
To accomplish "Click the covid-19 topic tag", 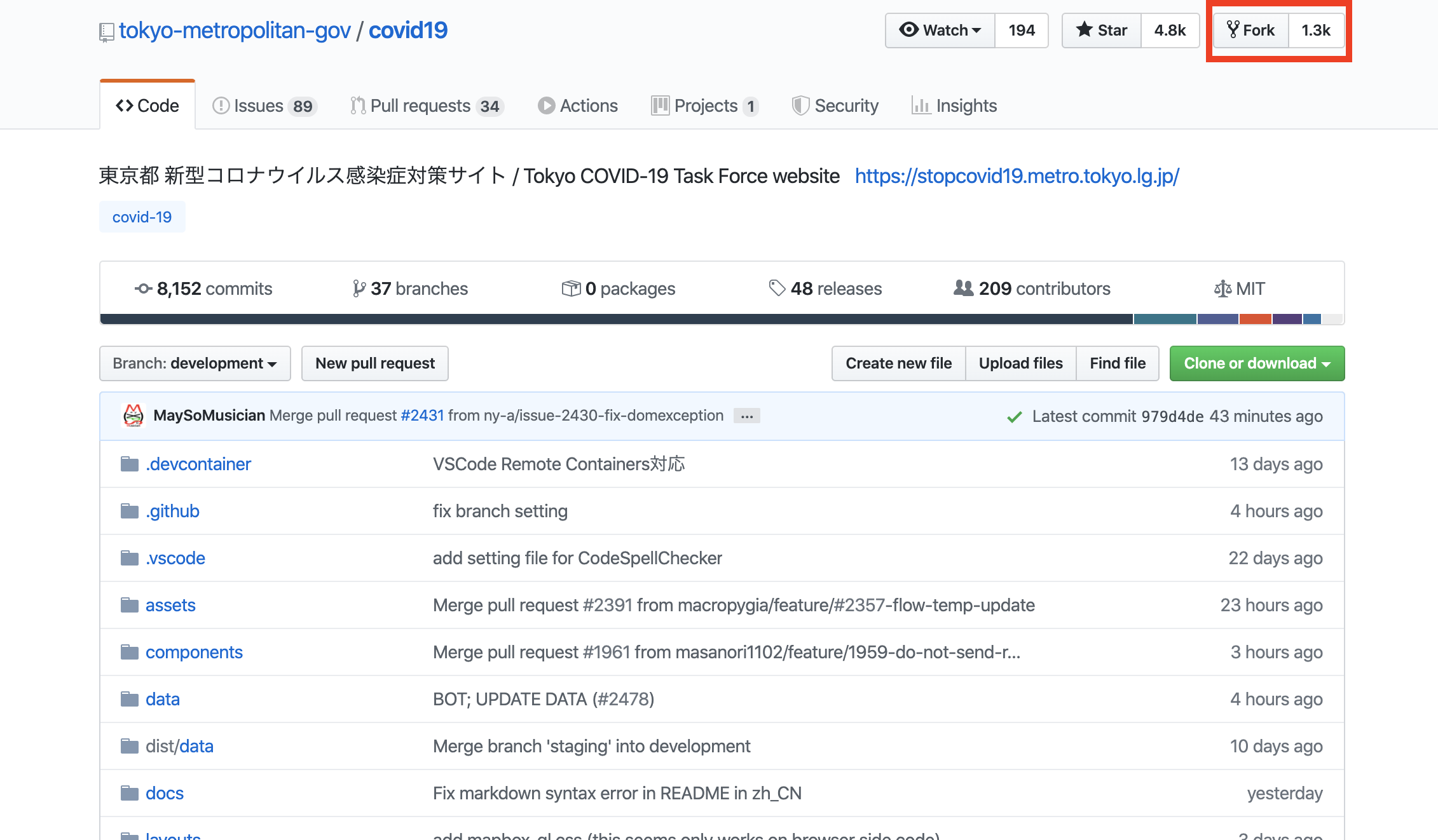I will click(142, 217).
